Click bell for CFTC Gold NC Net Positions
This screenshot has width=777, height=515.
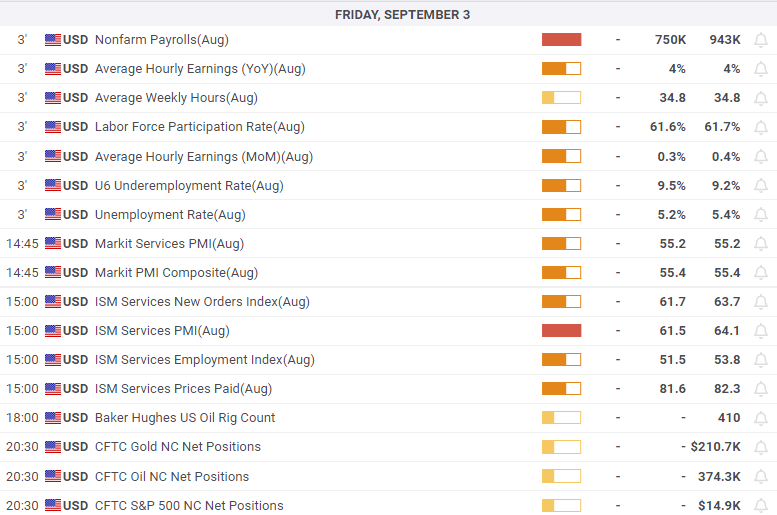(x=761, y=446)
